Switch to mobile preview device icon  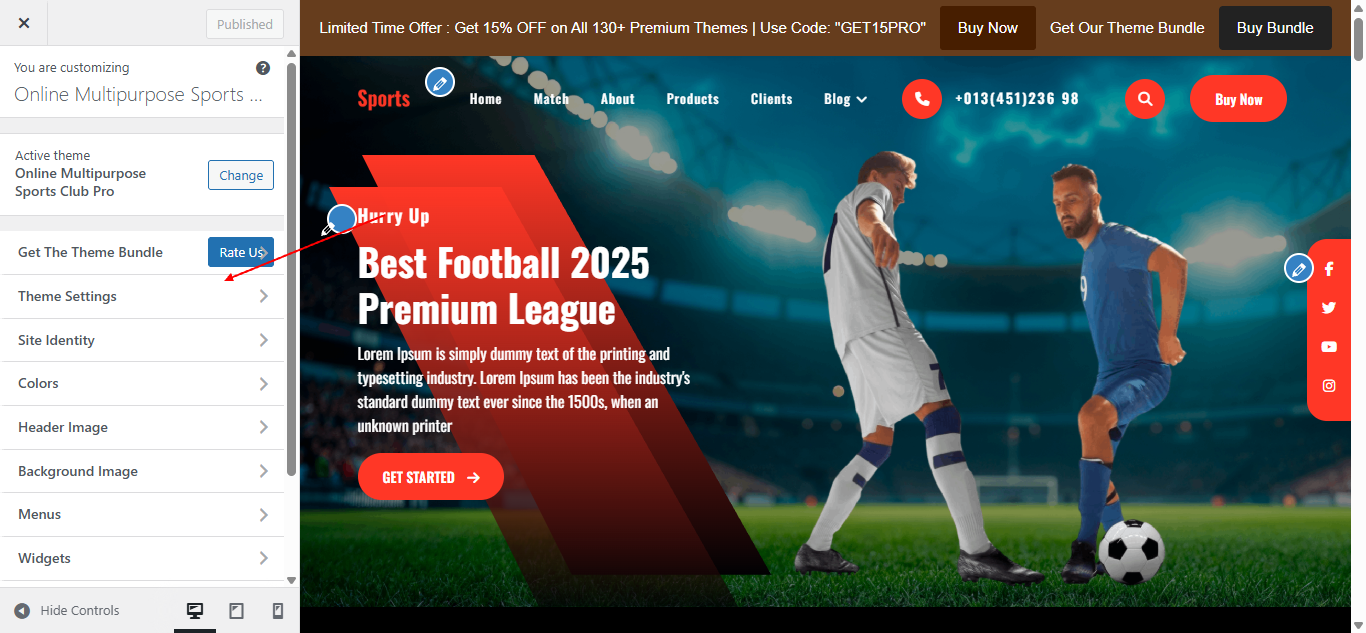click(x=278, y=611)
